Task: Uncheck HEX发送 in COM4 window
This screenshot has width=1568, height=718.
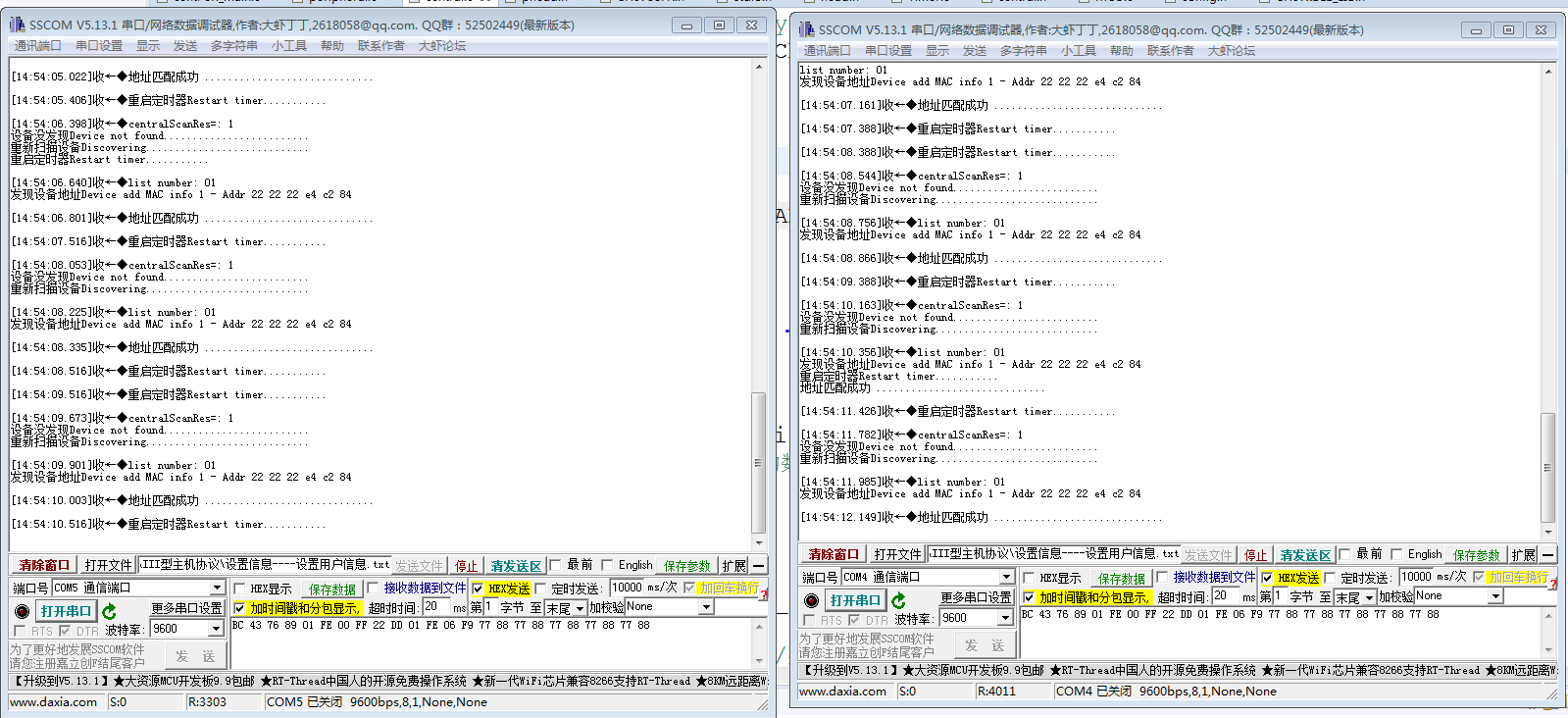Action: click(1267, 578)
